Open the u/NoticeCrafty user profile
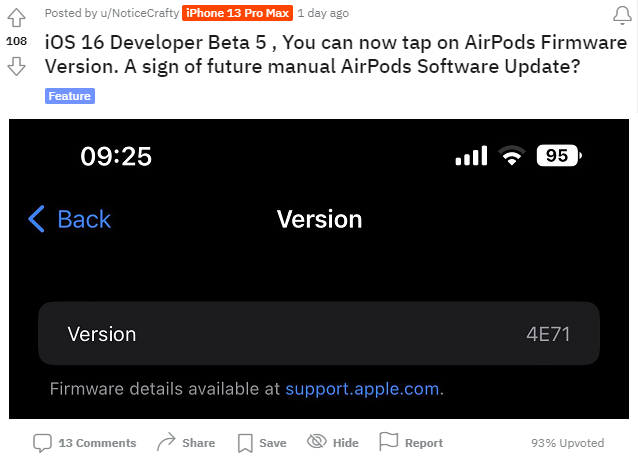Screen dimensions: 638x466 pos(140,13)
